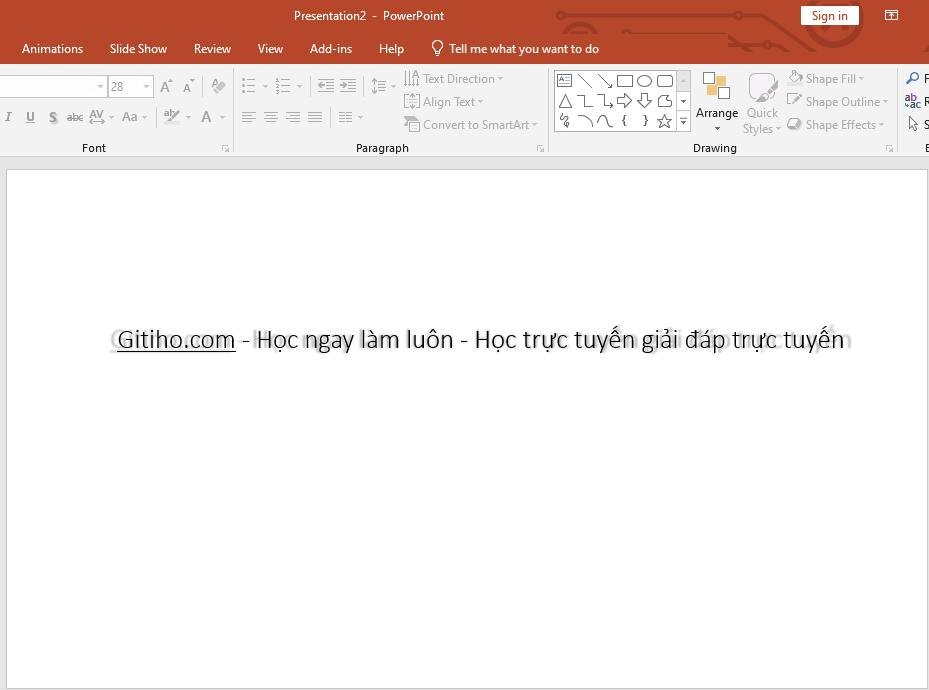The image size is (929, 690).
Task: Select the Arrow shape tool
Action: point(603,80)
